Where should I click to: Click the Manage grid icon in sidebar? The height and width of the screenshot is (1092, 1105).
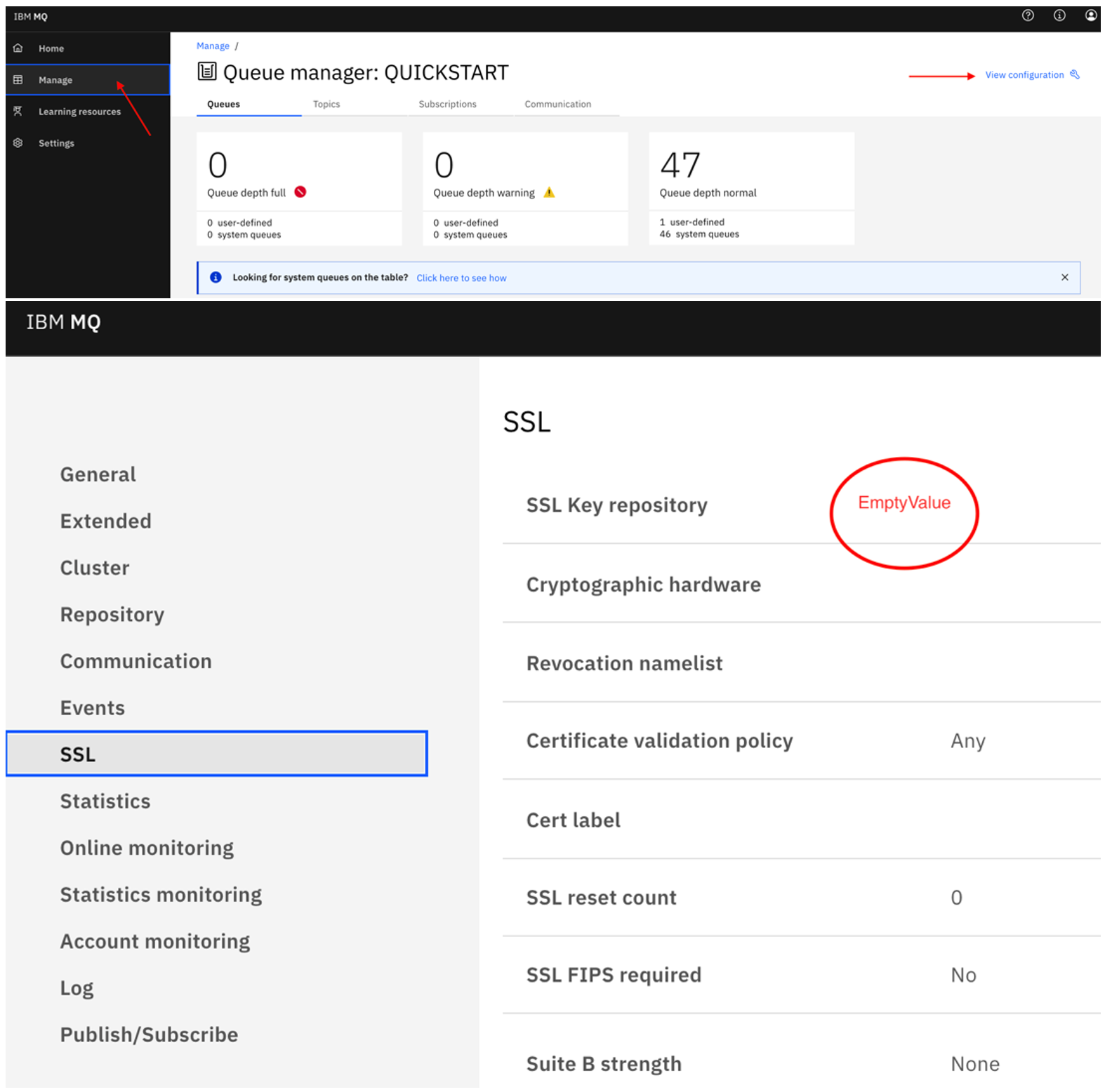[x=18, y=80]
